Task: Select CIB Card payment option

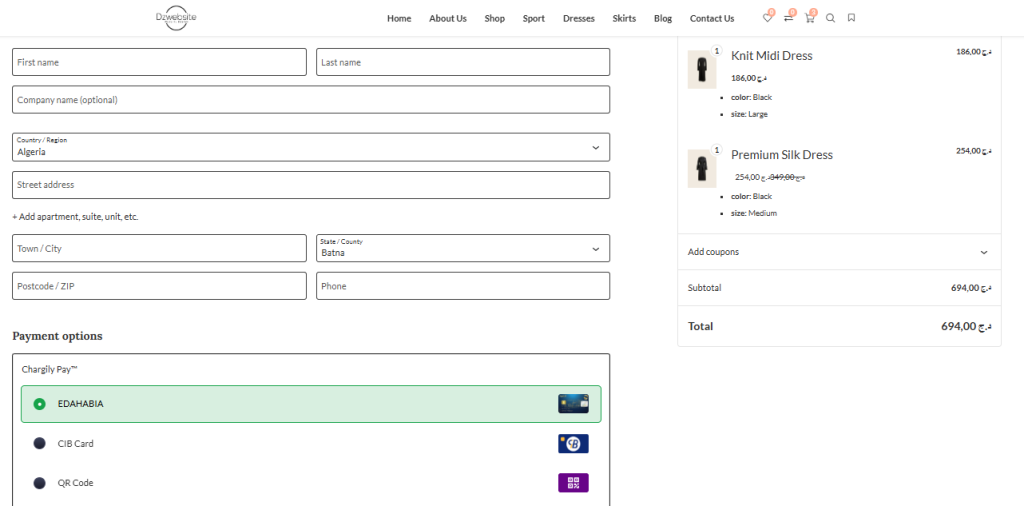Action: (39, 443)
